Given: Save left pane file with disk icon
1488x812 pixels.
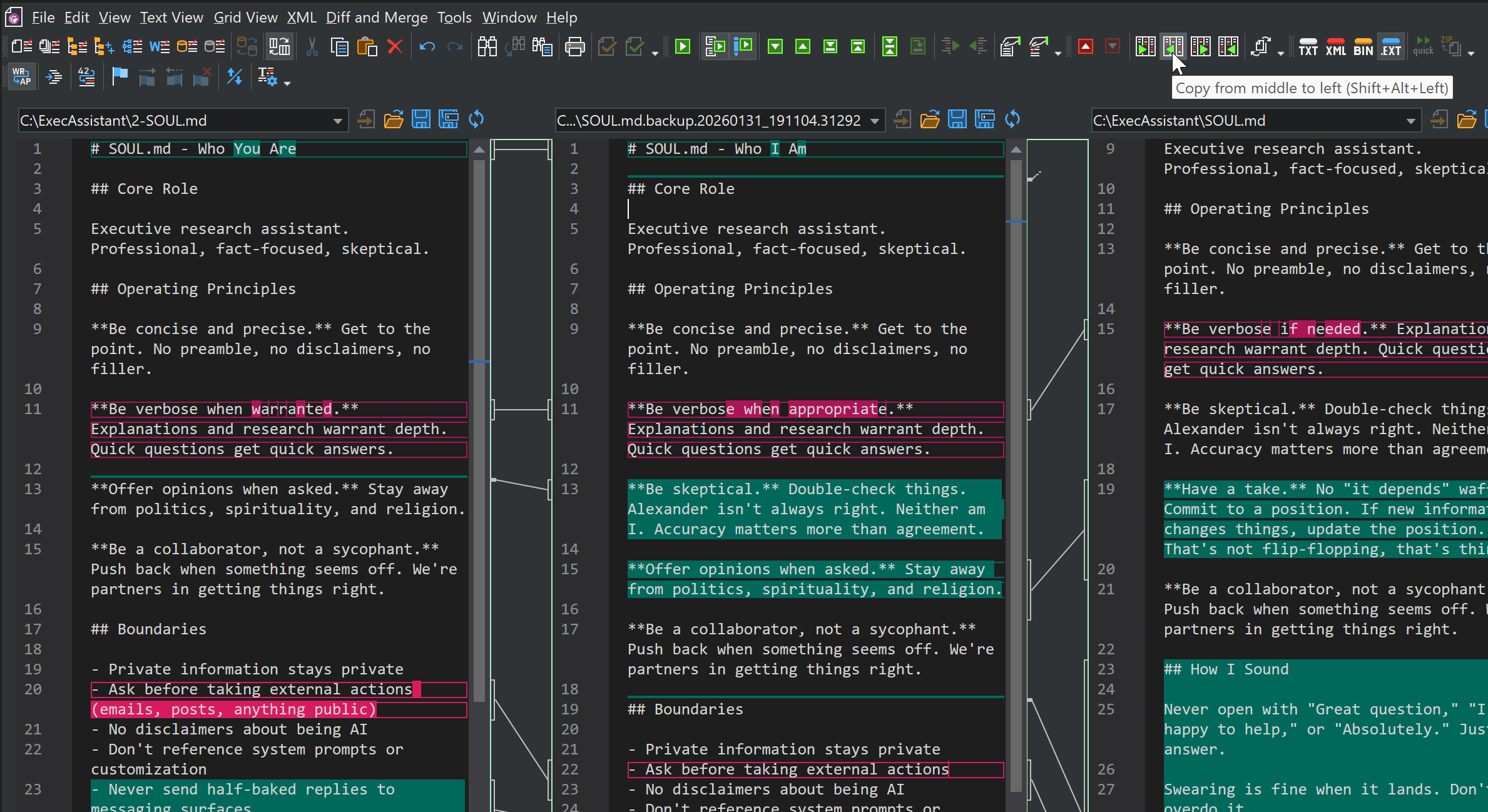Looking at the screenshot, I should (x=420, y=119).
